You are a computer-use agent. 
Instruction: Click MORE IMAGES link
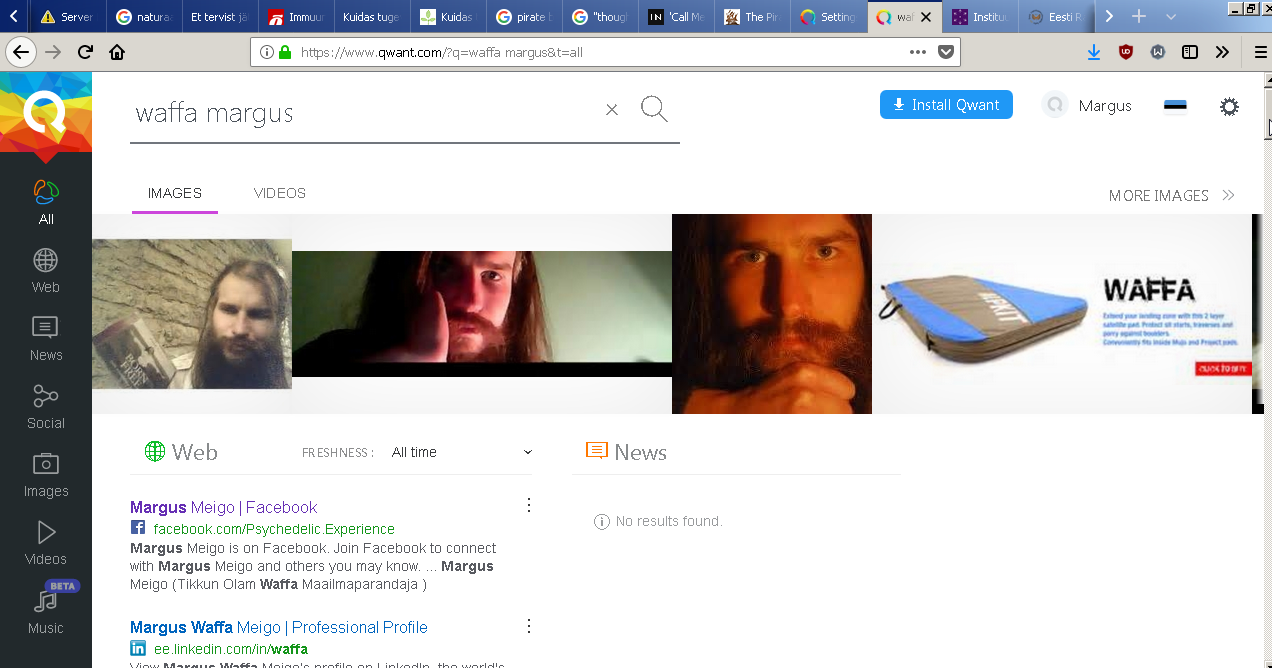tap(1171, 196)
